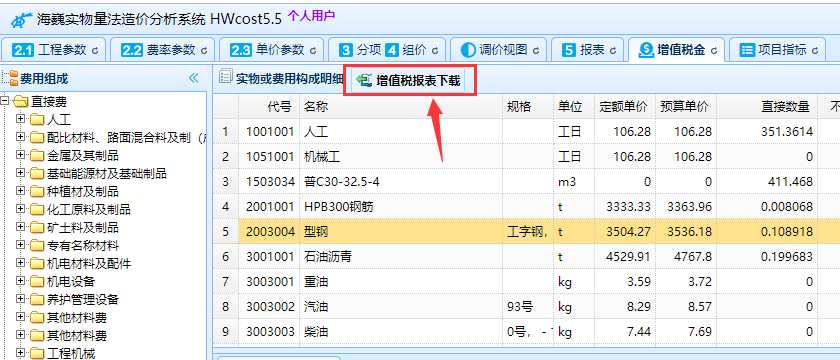Screen dimensions: 840x360
Task: Expand the 矿土料及制品 tree node
Action: point(21,227)
